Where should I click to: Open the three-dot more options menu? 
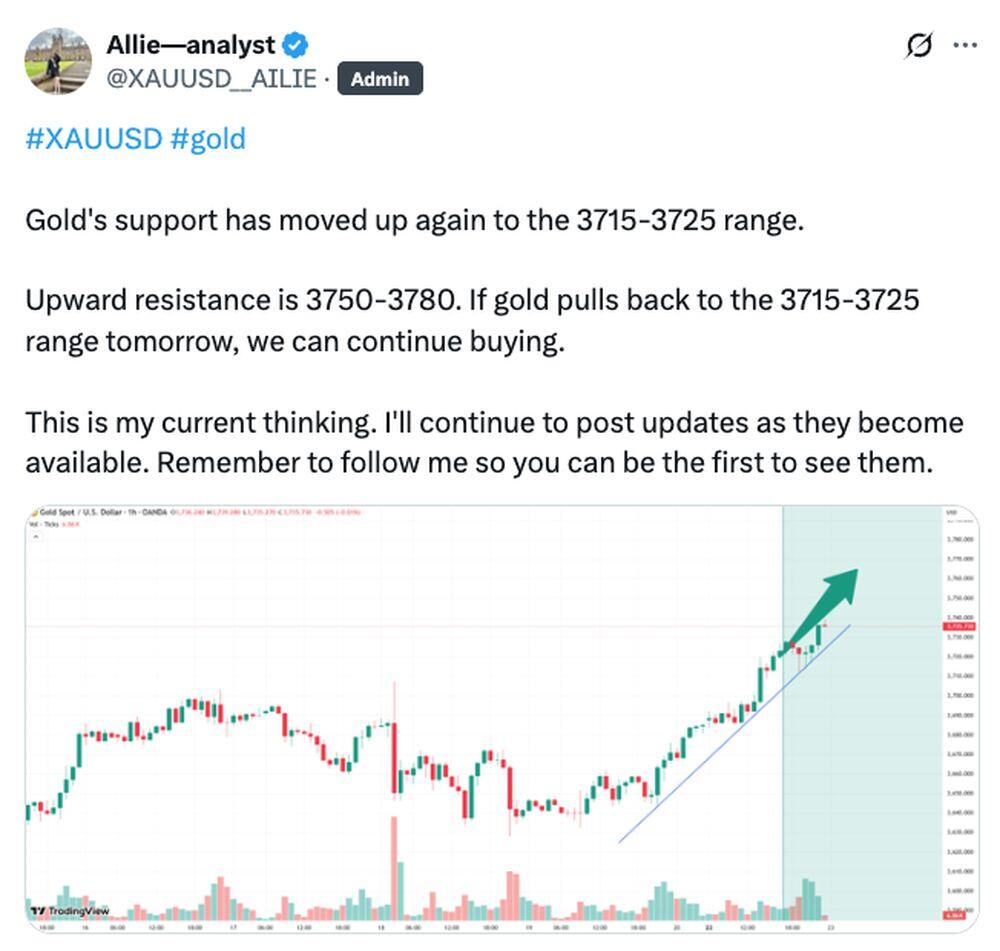[965, 45]
